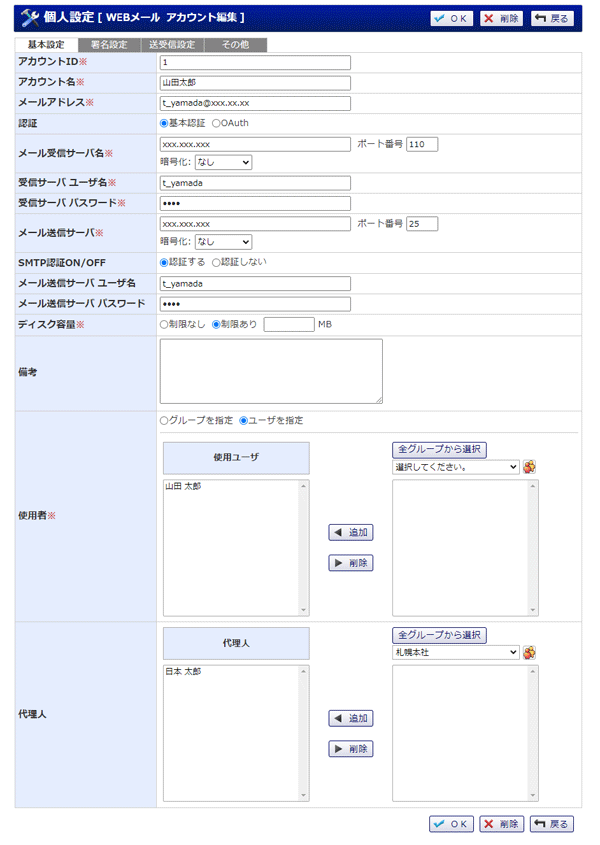Click the port number field showing 110
The height and width of the screenshot is (845, 600).
pyautogui.click(x=422, y=144)
